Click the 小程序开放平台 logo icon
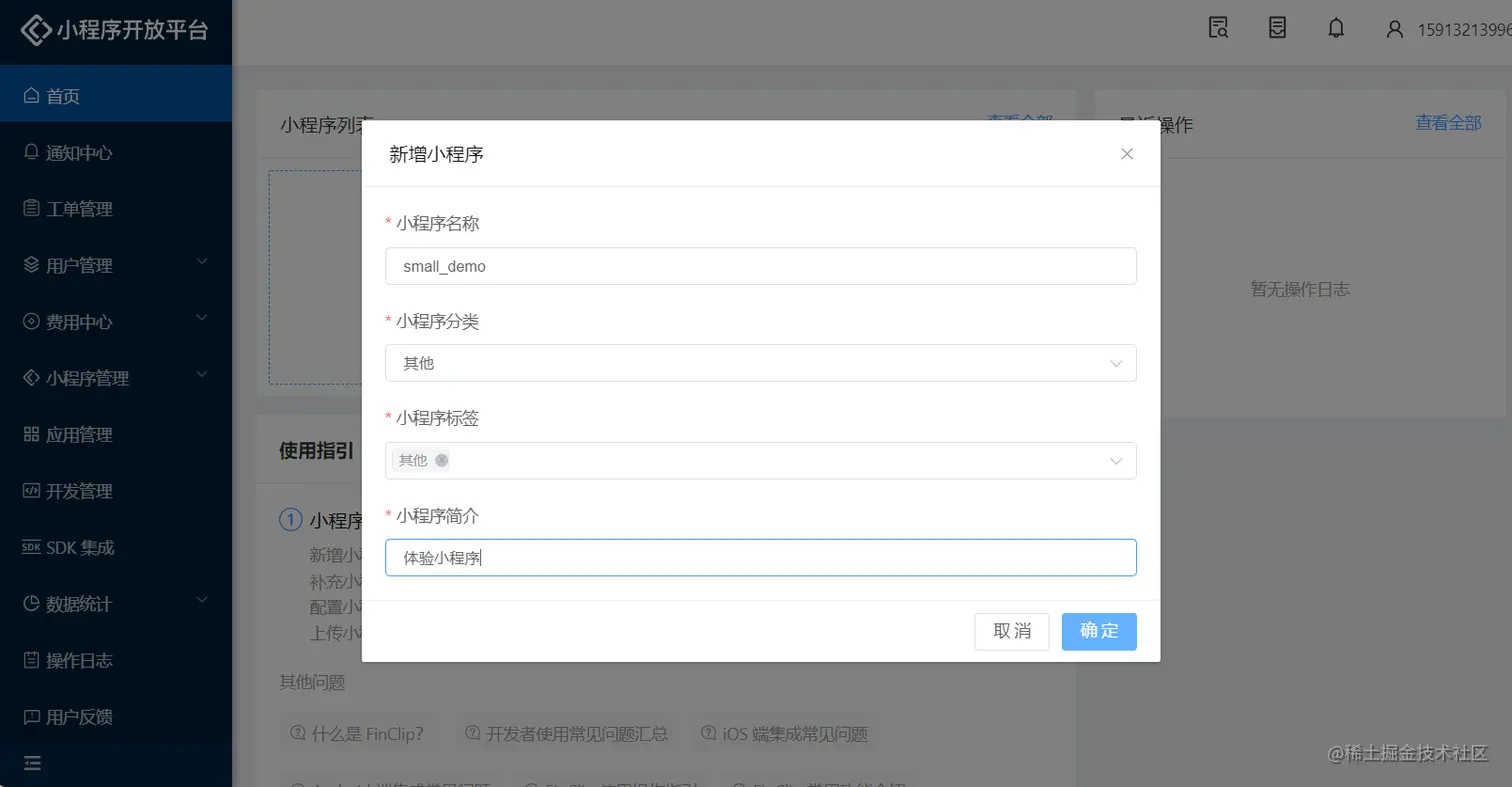This screenshot has height=787, width=1512. (x=36, y=29)
